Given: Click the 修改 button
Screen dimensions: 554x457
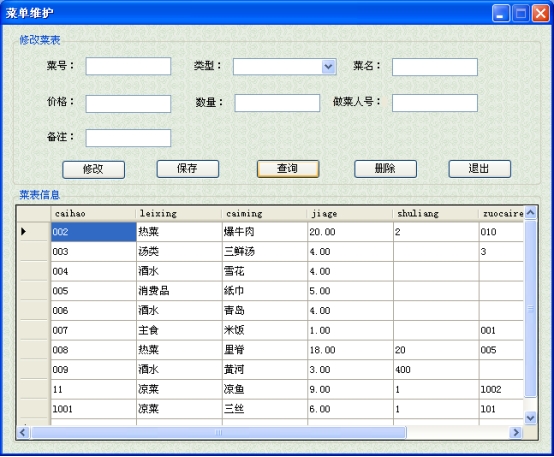Looking at the screenshot, I should pos(93,170).
